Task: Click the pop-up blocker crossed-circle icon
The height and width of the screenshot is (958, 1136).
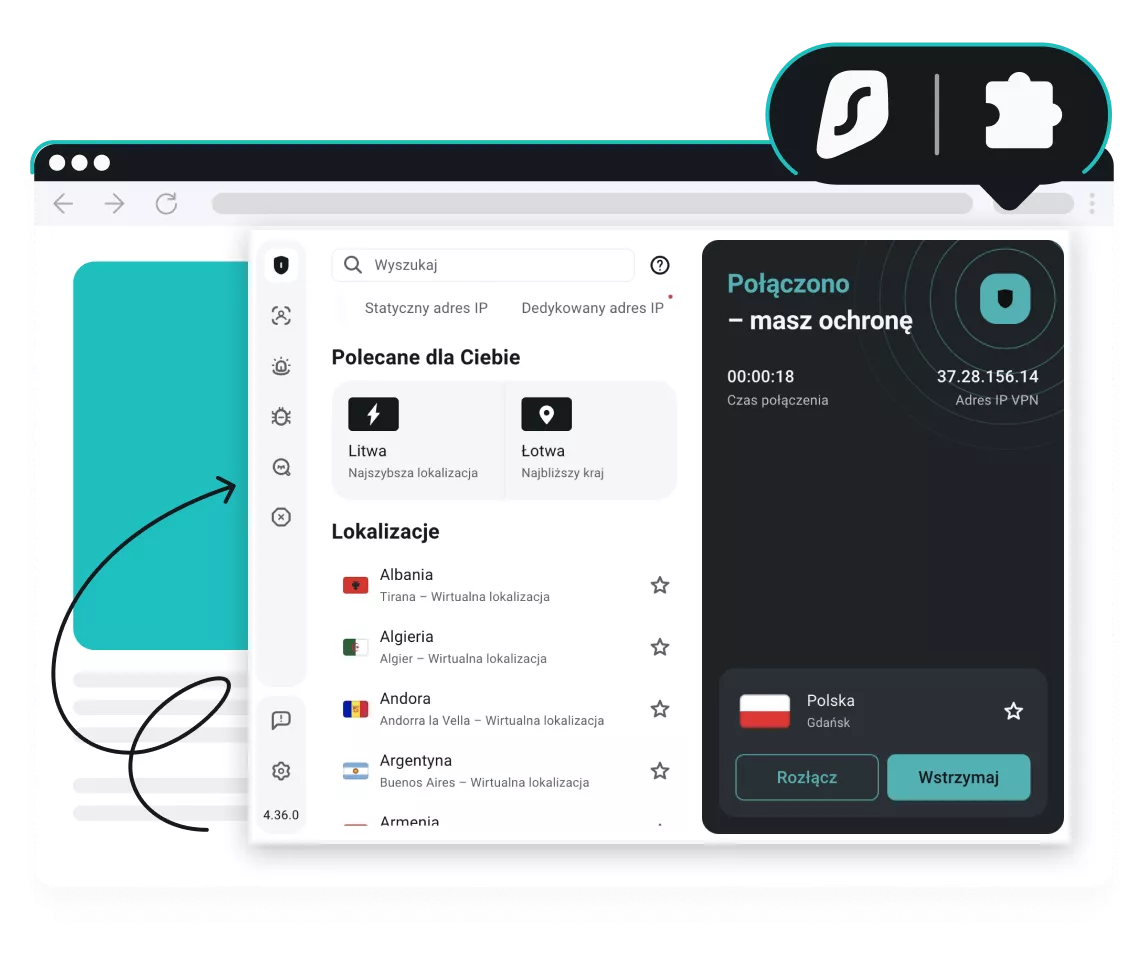Action: (x=281, y=517)
